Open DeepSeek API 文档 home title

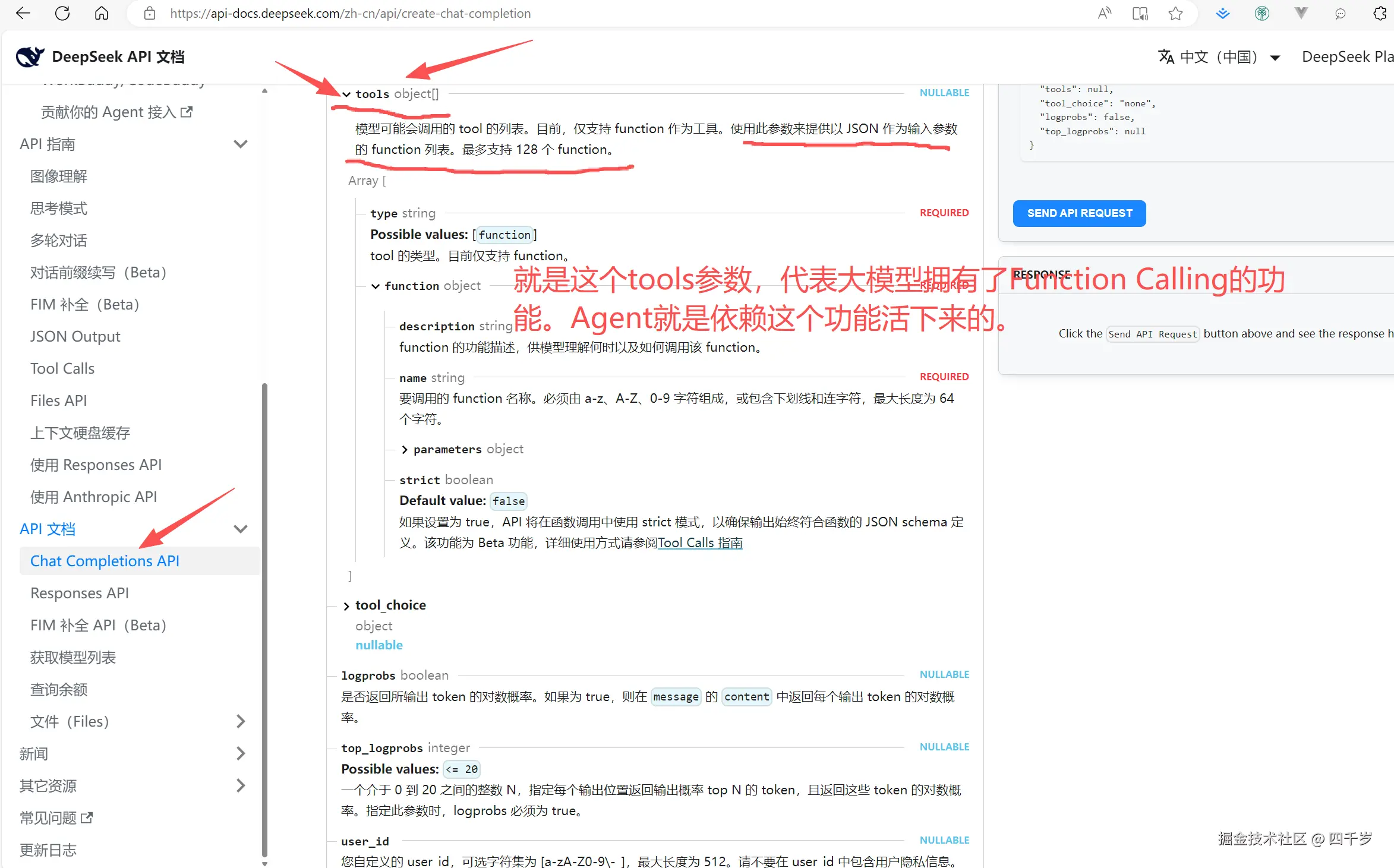click(118, 56)
